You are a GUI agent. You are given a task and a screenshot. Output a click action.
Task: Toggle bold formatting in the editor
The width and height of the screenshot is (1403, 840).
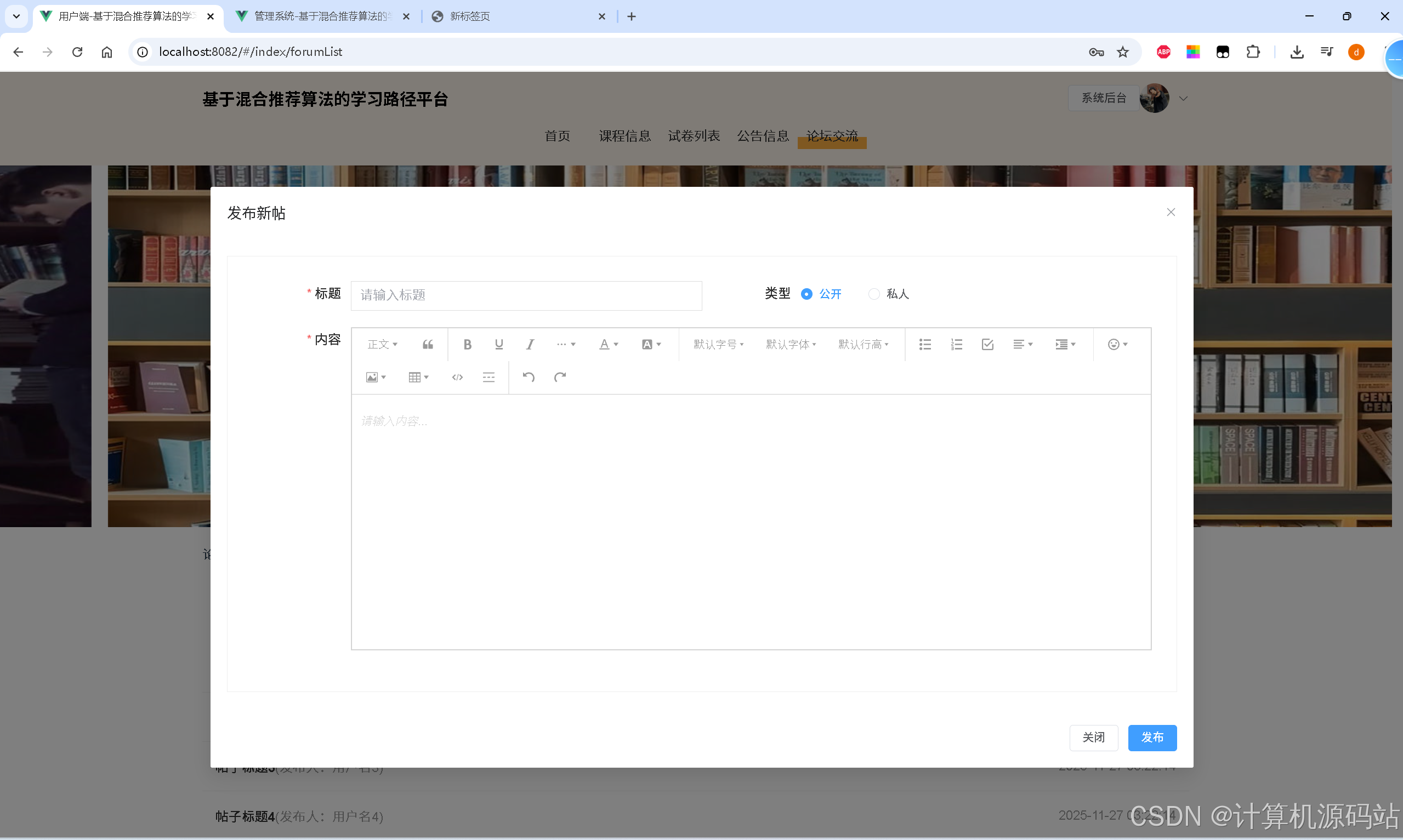click(x=467, y=344)
